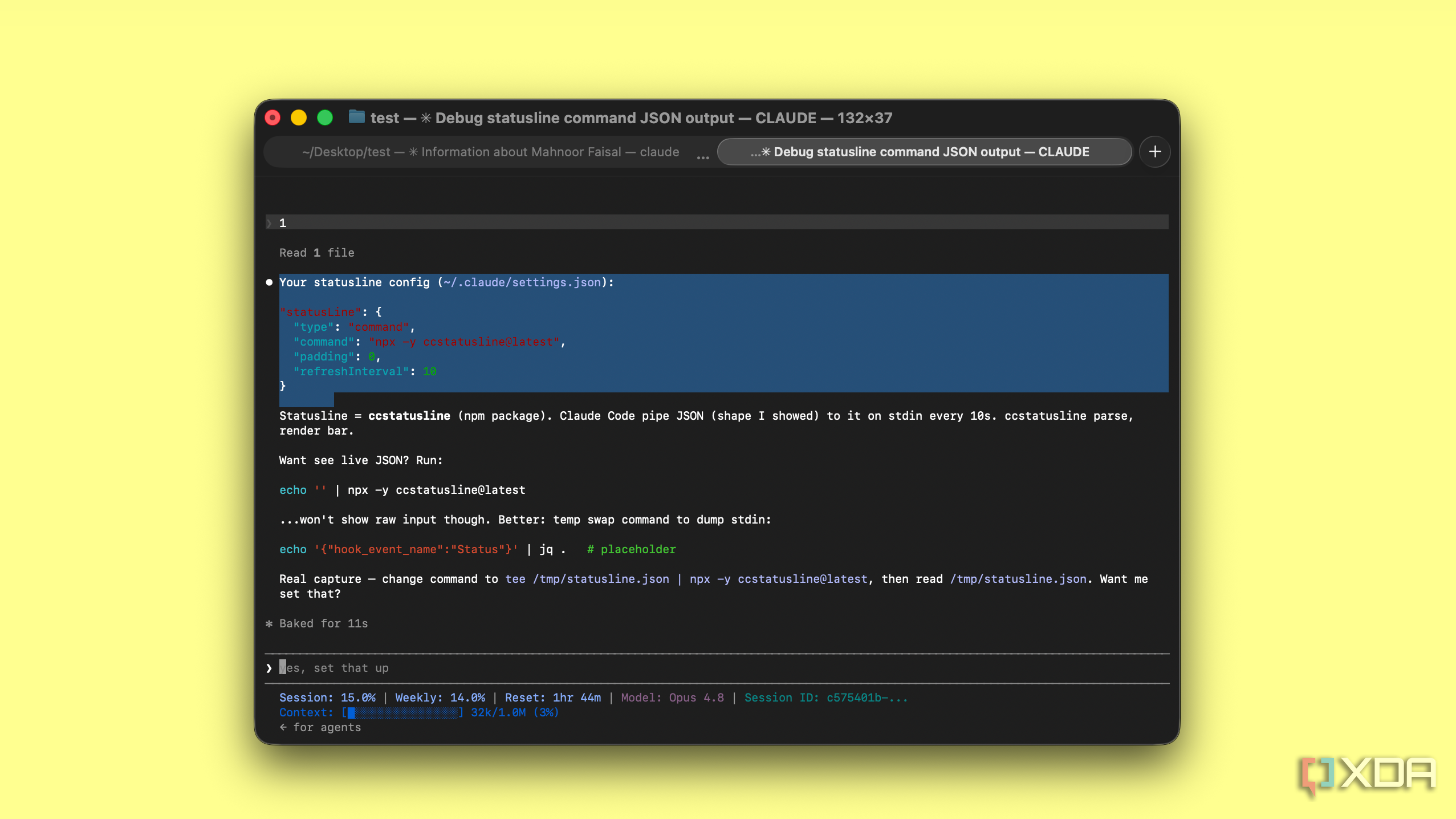Click the prompt input field with 'yes, set that up'
Image resolution: width=1456 pixels, height=819 pixels.
coord(717,668)
